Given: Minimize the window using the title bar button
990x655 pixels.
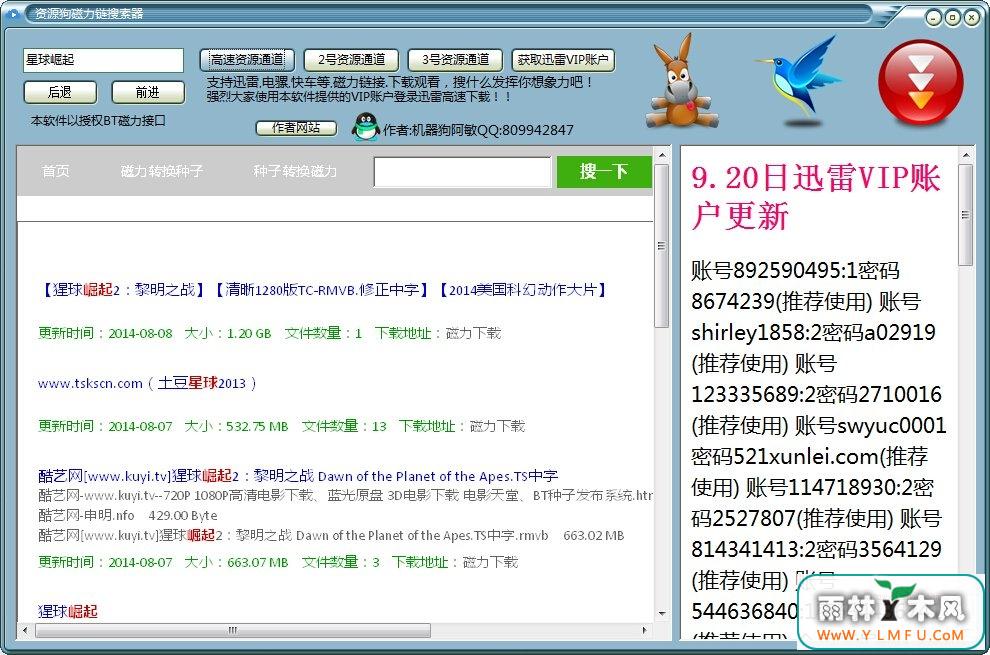Looking at the screenshot, I should point(934,18).
